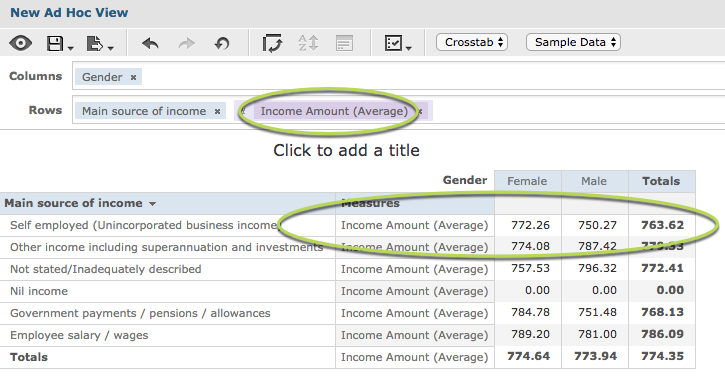Click the Government payments / pensions / allowances row
This screenshot has width=725, height=382.
coord(140,313)
